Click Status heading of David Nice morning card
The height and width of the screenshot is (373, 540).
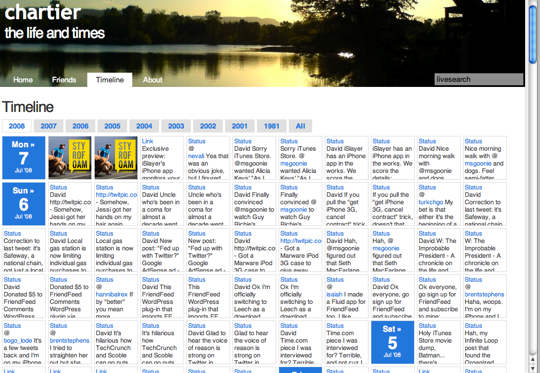tap(427, 141)
